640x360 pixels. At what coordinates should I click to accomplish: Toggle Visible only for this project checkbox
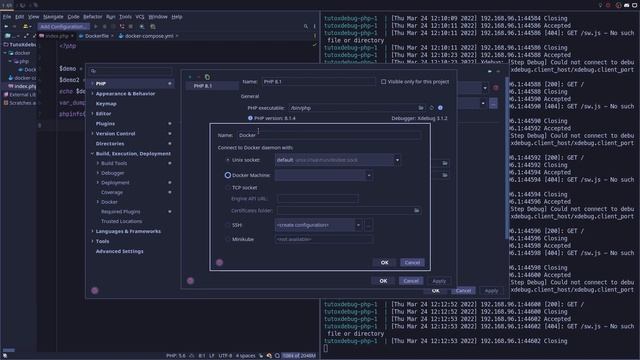point(383,82)
